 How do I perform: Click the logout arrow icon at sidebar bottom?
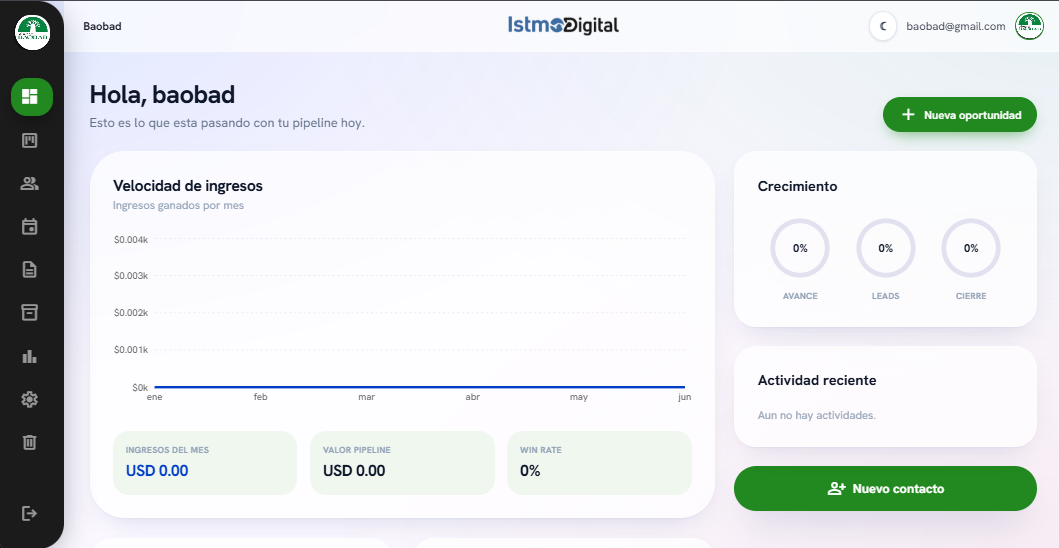coord(30,514)
